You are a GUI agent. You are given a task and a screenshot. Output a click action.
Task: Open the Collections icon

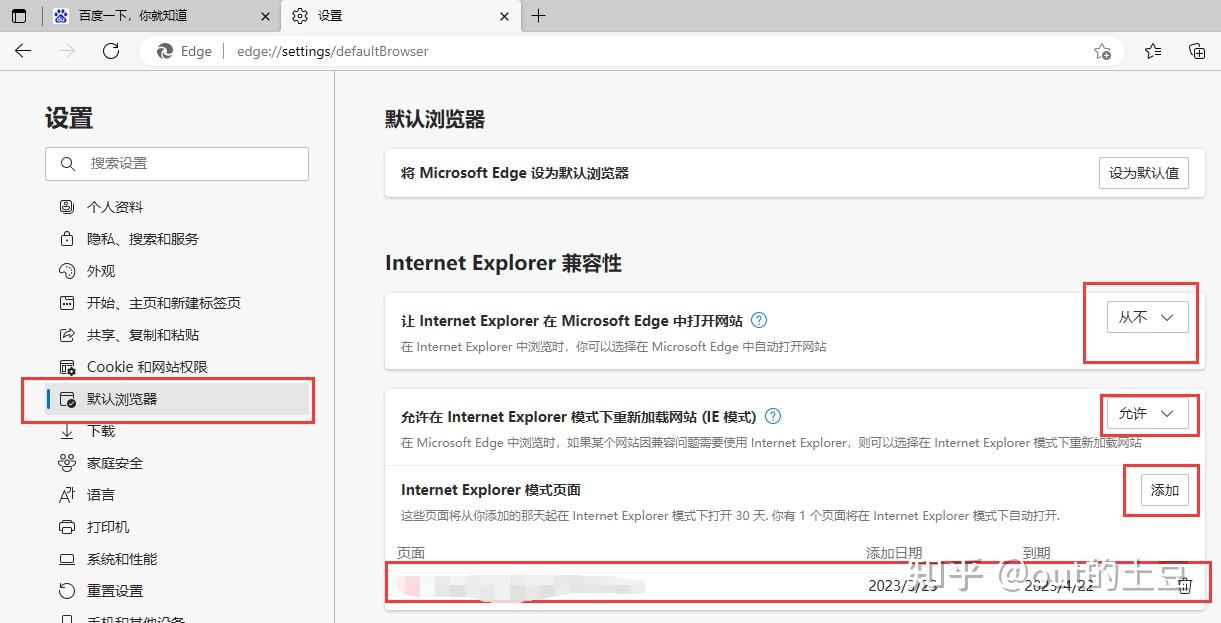pos(1197,51)
